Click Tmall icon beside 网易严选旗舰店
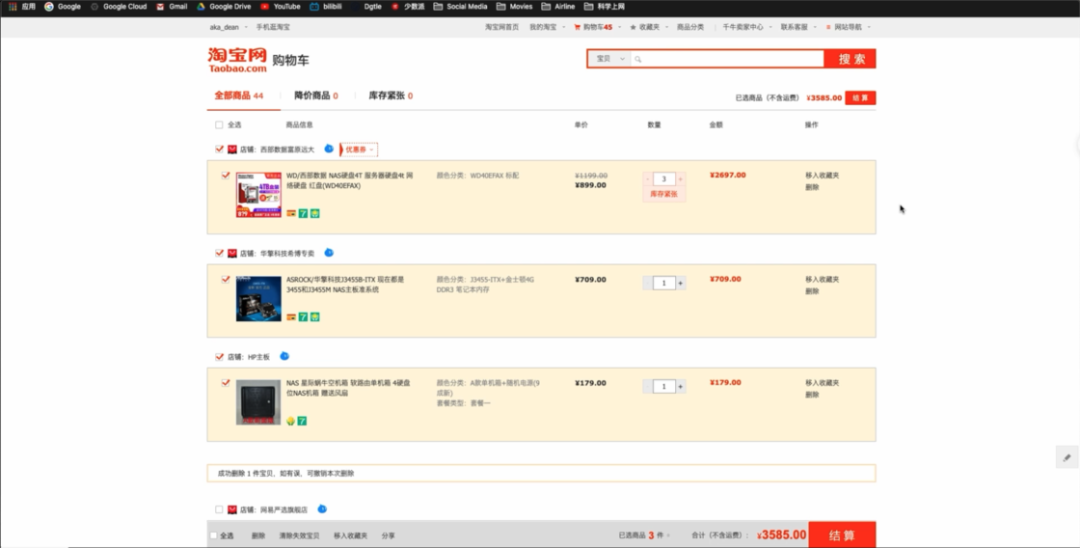This screenshot has height=548, width=1080. (x=232, y=509)
